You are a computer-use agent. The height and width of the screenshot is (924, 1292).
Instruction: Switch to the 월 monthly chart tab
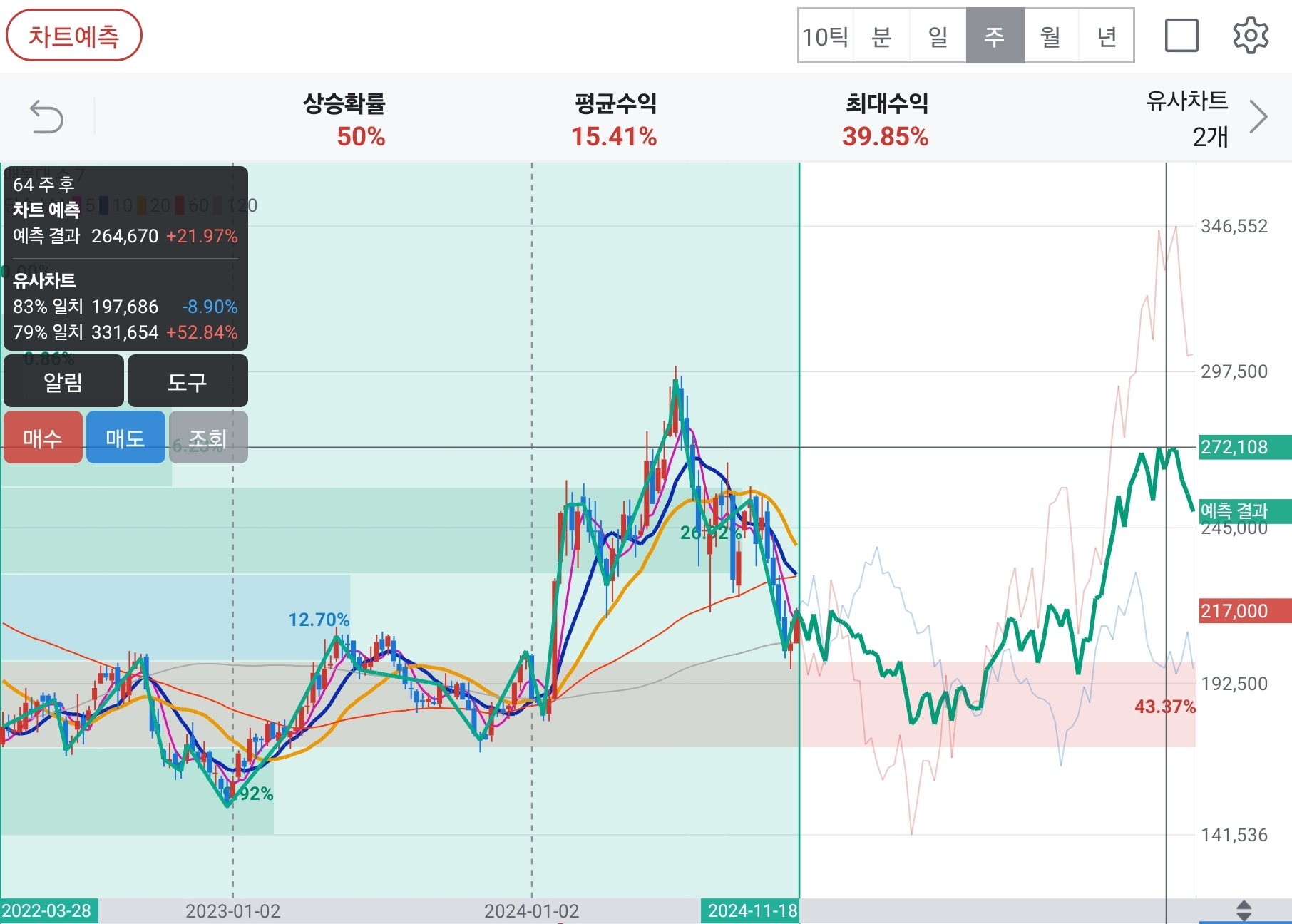click(1051, 36)
